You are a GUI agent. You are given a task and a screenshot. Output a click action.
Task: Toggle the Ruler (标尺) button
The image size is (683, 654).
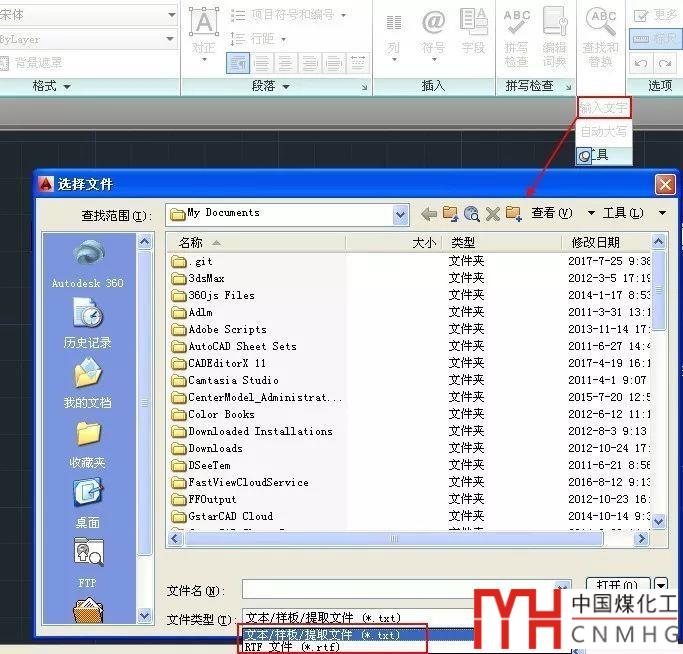tap(654, 39)
